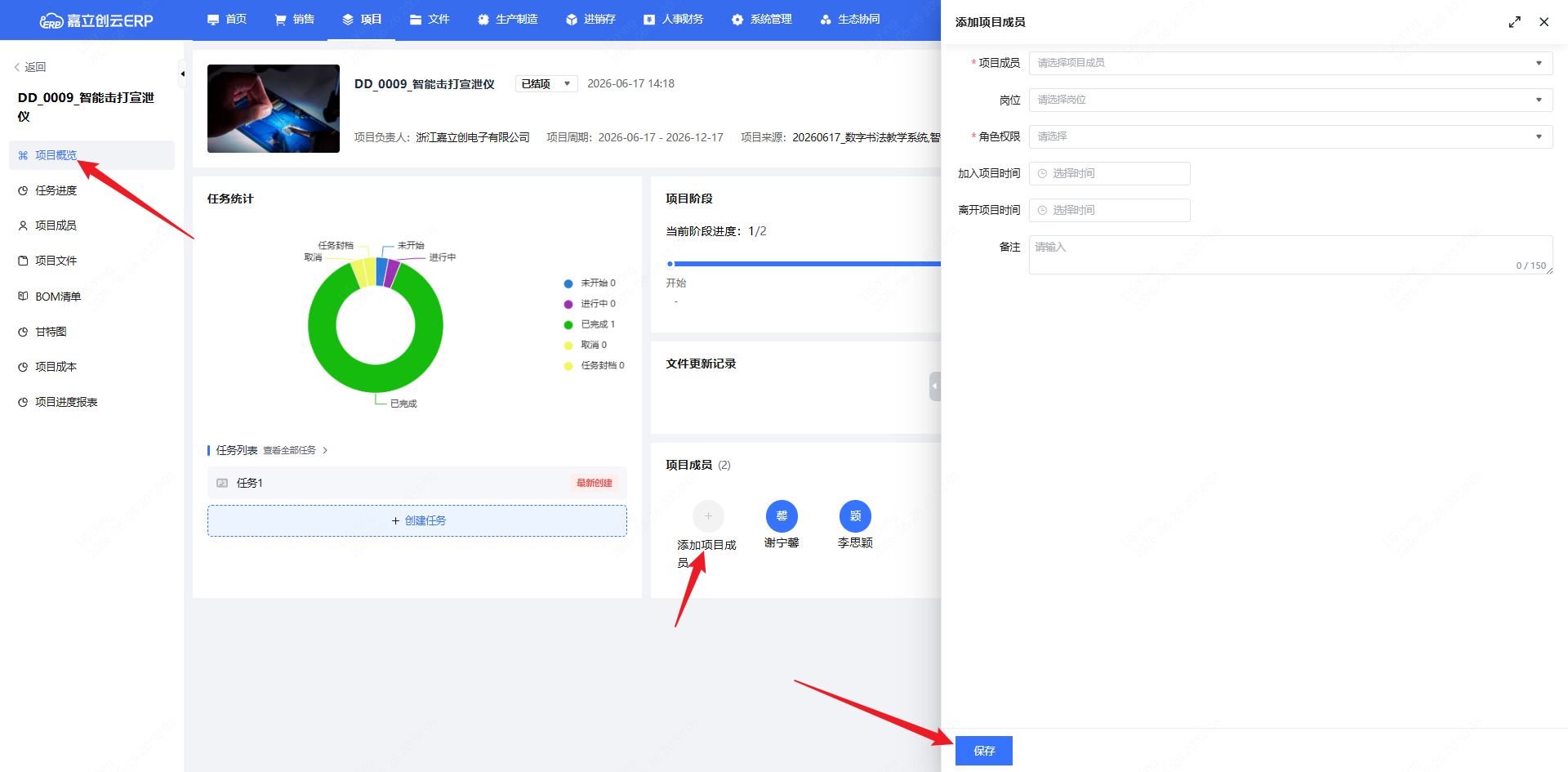Image resolution: width=1568 pixels, height=772 pixels.
Task: Open the 生产制造 manufacturing menu
Action: 507,20
